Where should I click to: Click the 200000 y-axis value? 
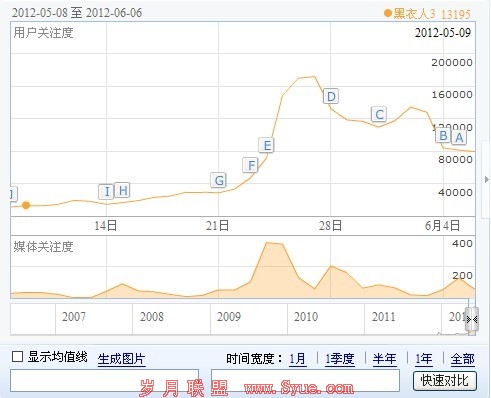click(x=452, y=62)
